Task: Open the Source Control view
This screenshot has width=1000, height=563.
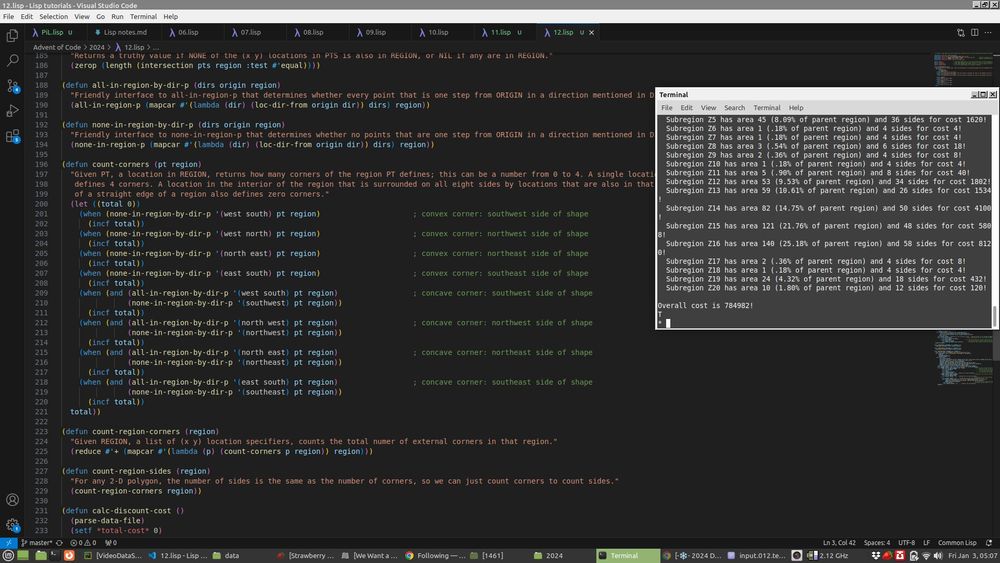Action: click(x=12, y=85)
